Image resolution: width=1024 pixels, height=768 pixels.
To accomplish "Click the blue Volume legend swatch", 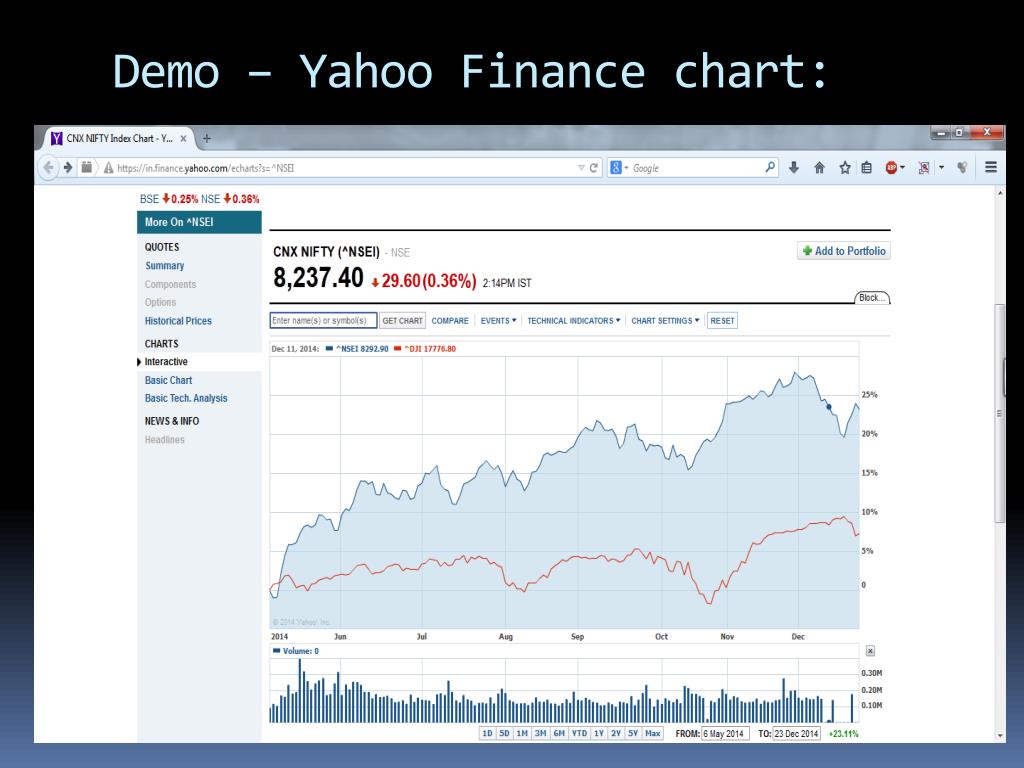I will coord(276,651).
